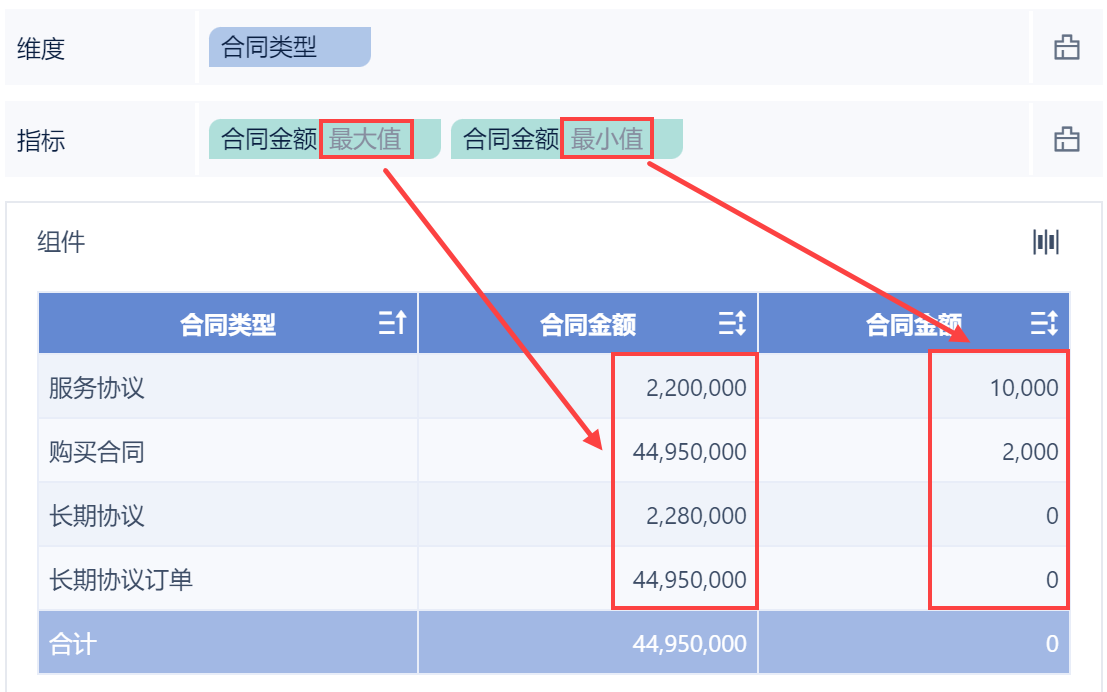Click the 合计 total row label
Screen dimensions: 1107x692
[73, 644]
